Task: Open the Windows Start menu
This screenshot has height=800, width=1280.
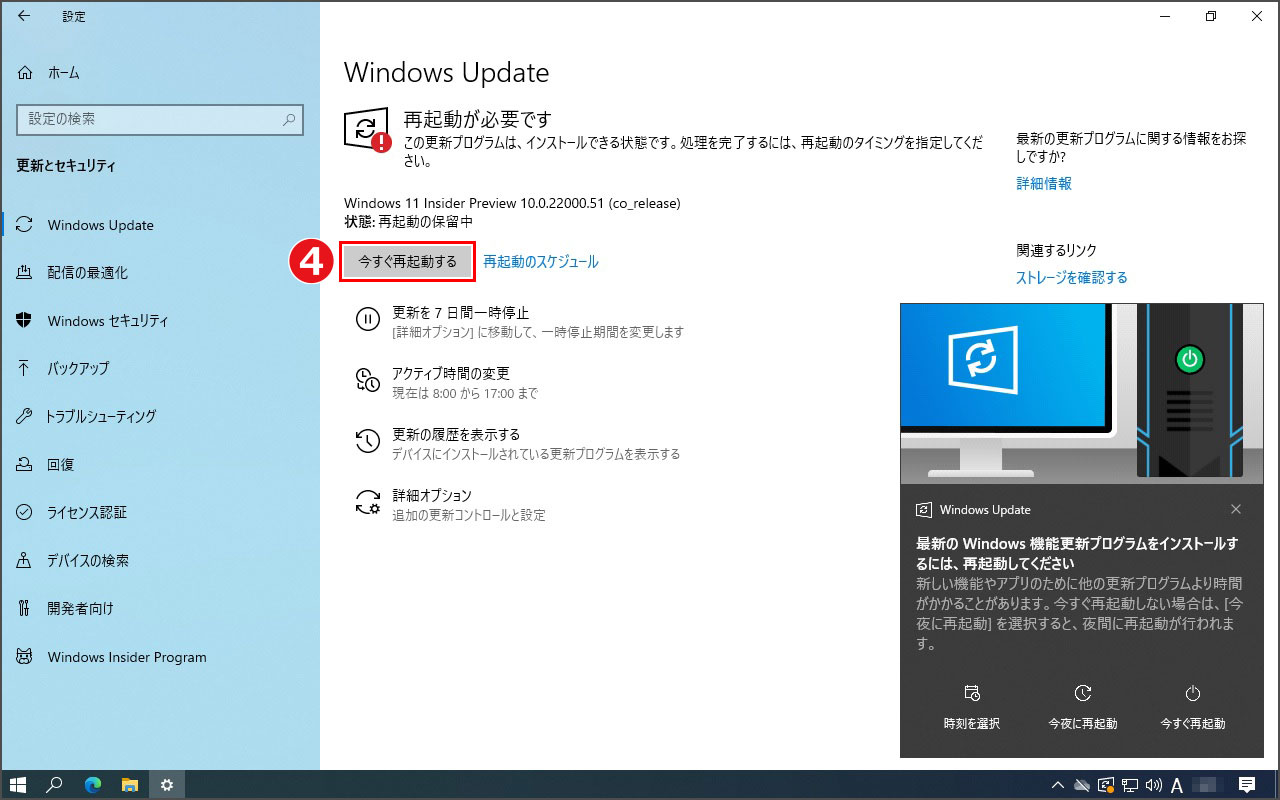Action: tap(17, 785)
